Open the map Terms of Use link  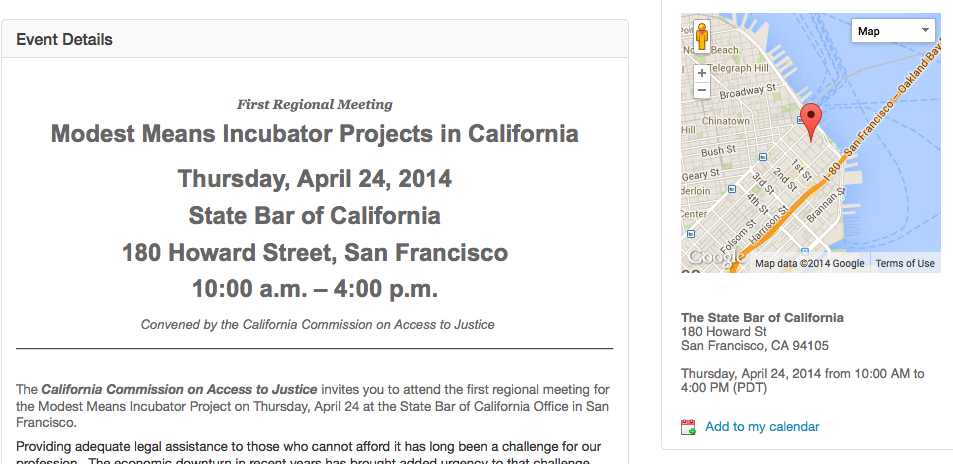(x=905, y=263)
